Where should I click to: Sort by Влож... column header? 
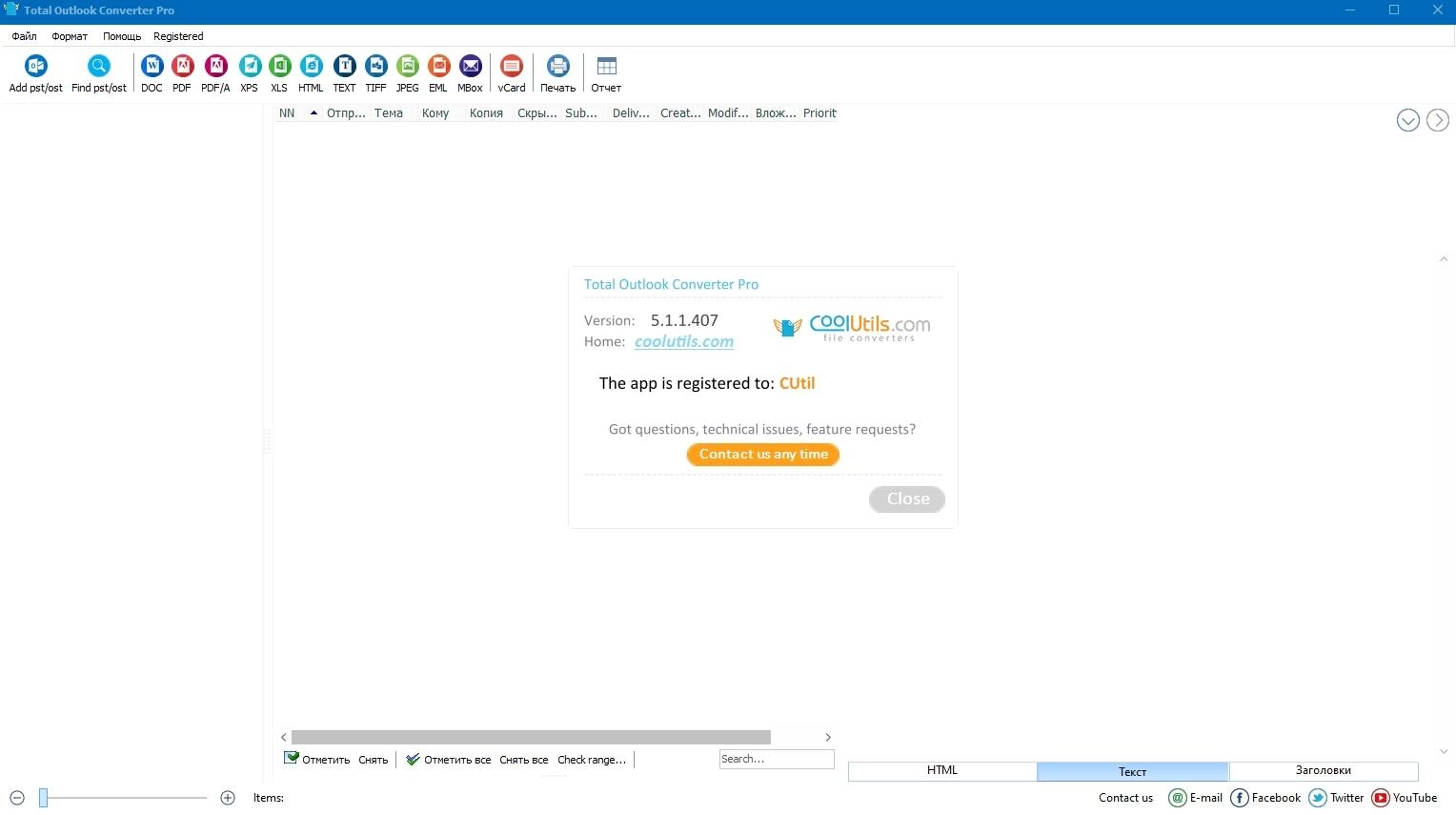[776, 112]
